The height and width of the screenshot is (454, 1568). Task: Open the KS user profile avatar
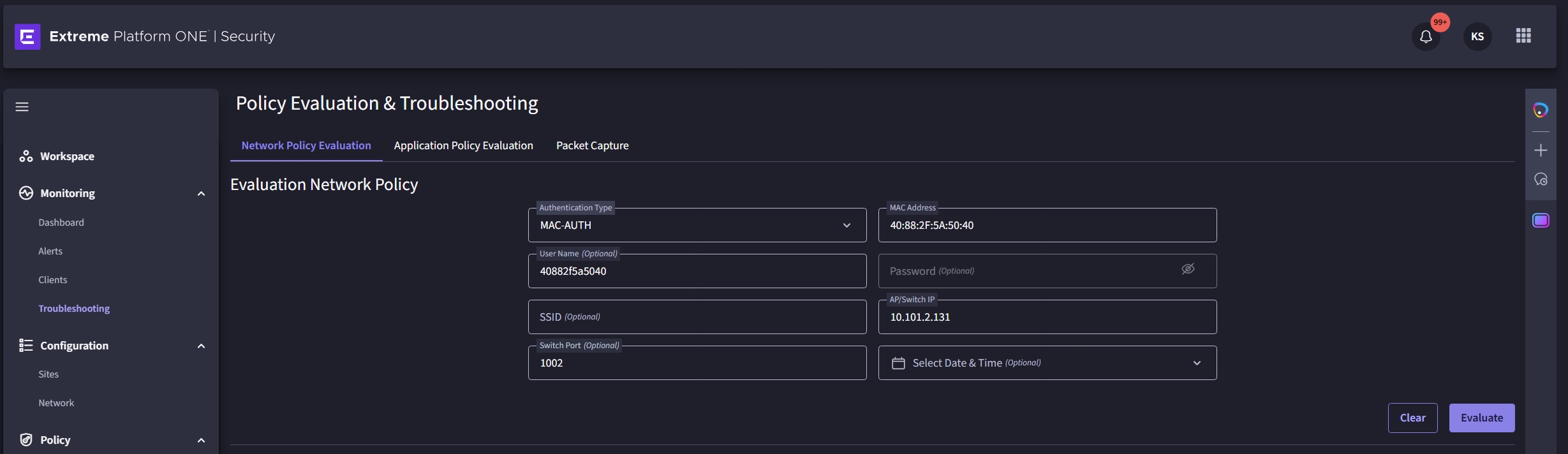pos(1477,37)
